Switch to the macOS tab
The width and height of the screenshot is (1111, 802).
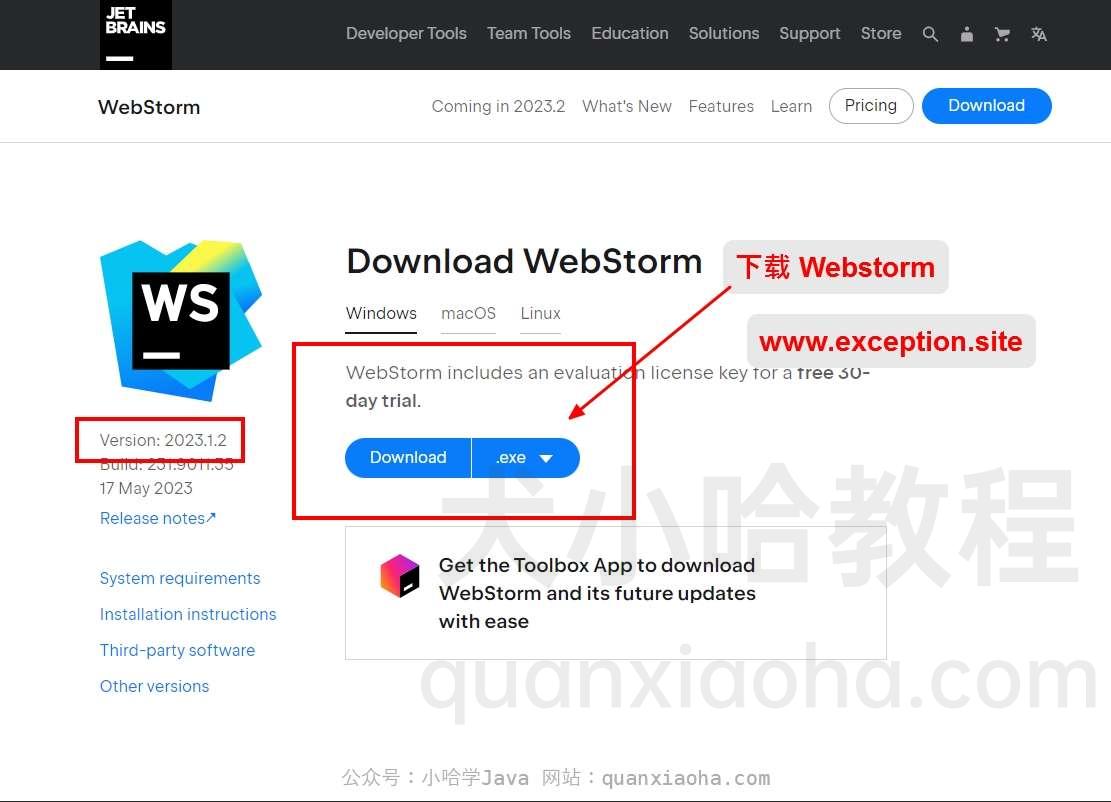(468, 314)
